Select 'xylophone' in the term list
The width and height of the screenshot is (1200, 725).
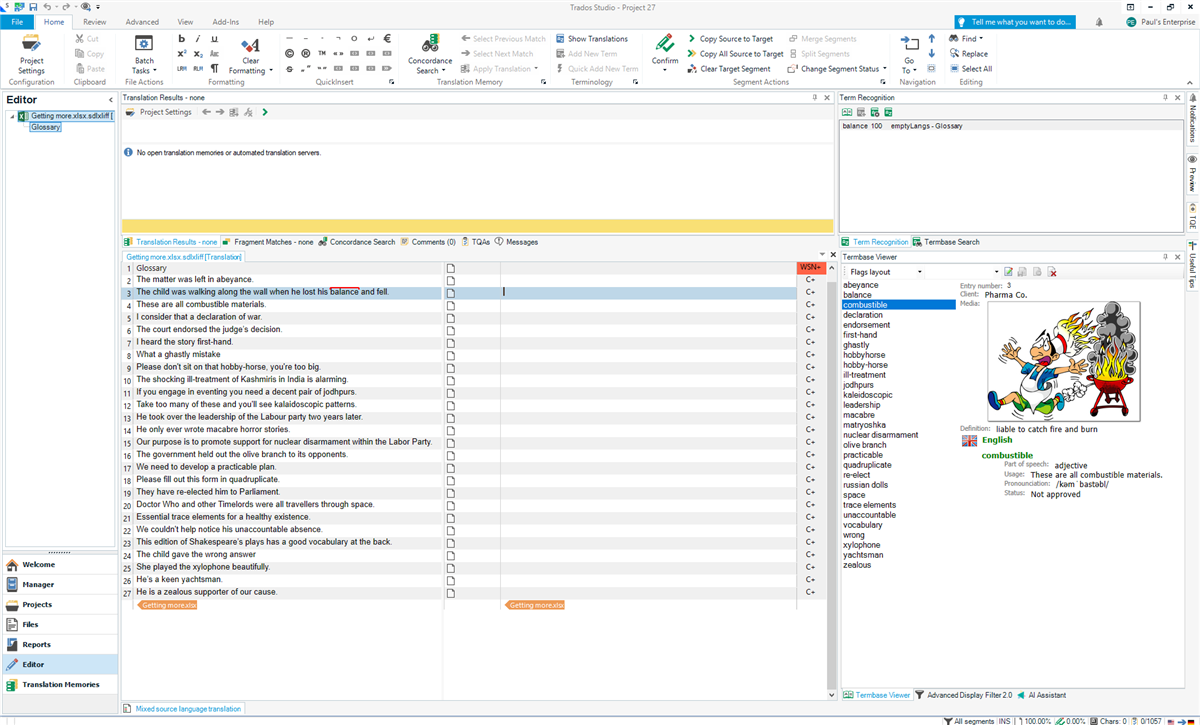(863, 545)
